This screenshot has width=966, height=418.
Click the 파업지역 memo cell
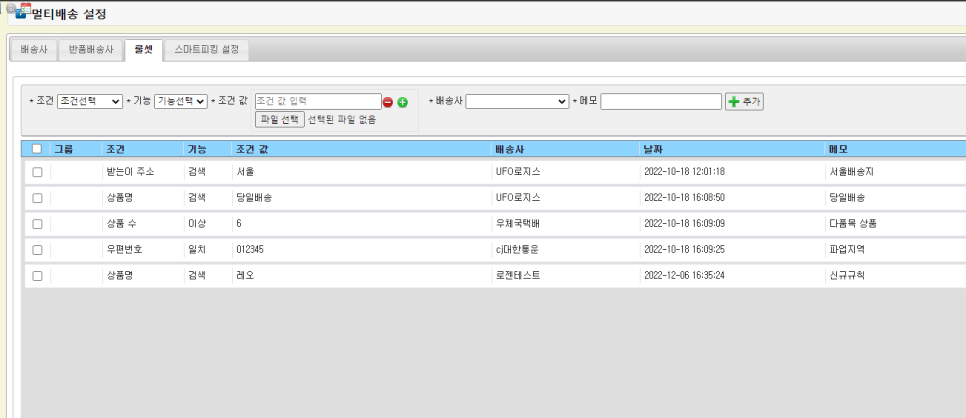click(x=847, y=250)
